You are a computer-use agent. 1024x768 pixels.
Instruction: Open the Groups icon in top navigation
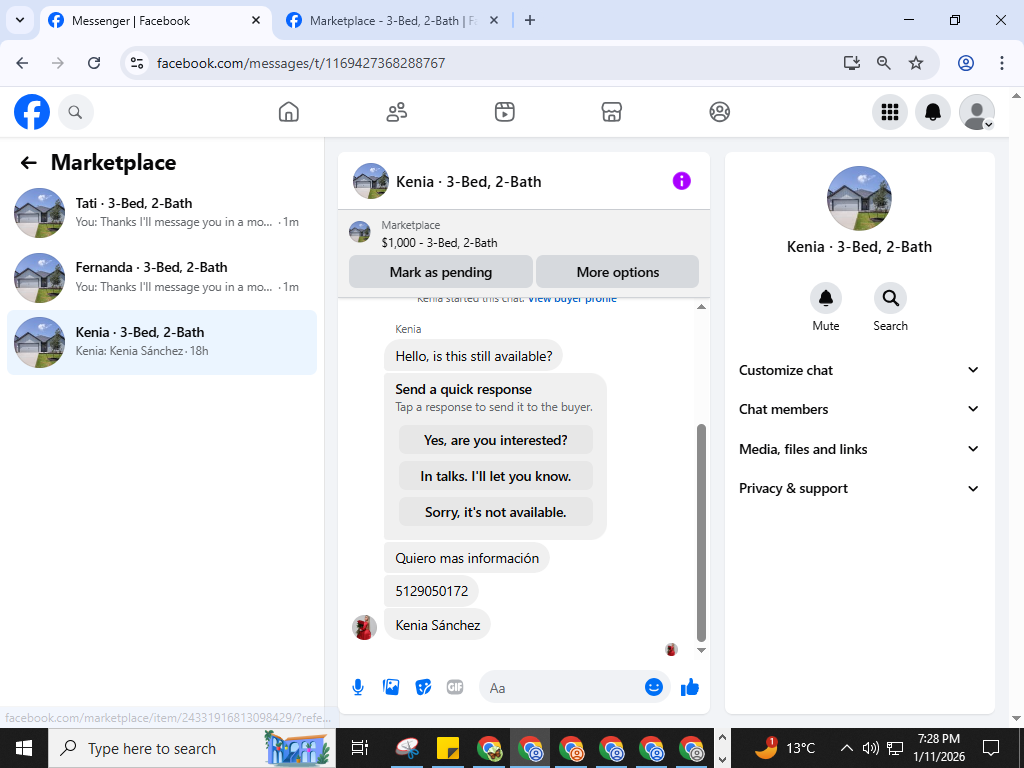tap(720, 112)
